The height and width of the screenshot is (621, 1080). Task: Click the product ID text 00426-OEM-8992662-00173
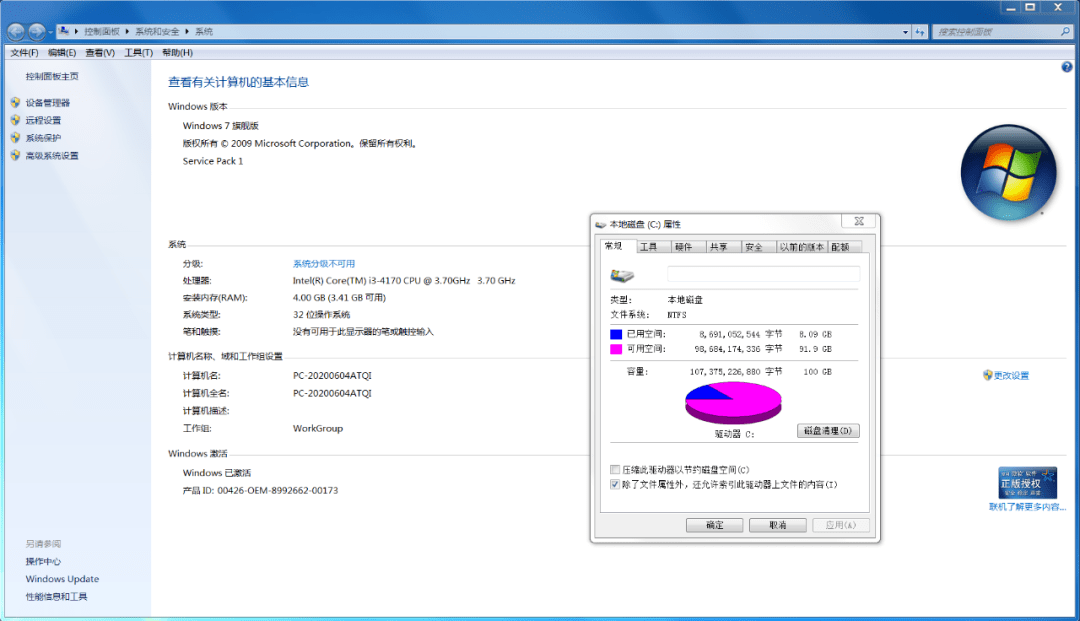point(278,490)
